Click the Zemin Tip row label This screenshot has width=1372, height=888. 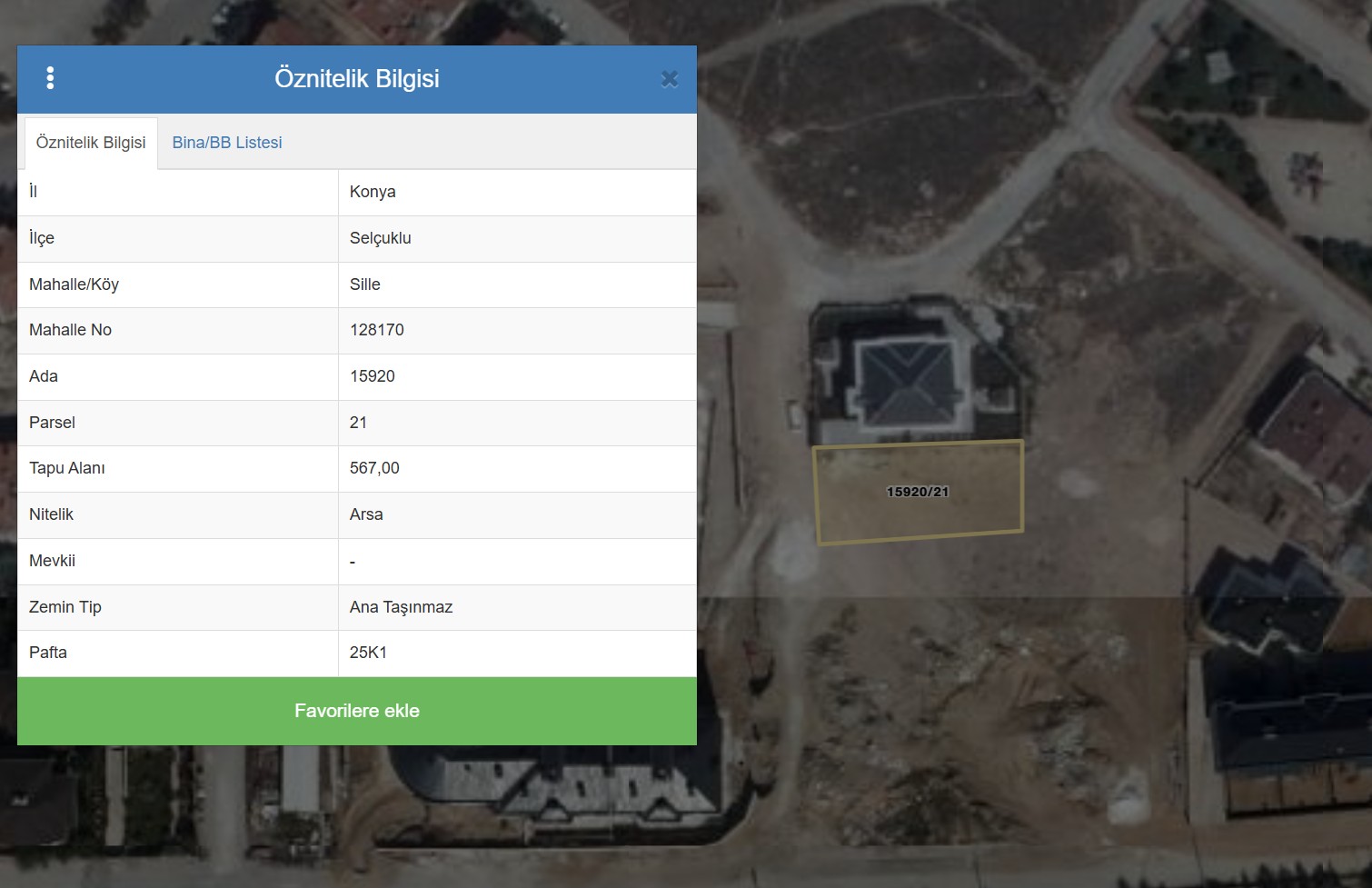(x=65, y=607)
